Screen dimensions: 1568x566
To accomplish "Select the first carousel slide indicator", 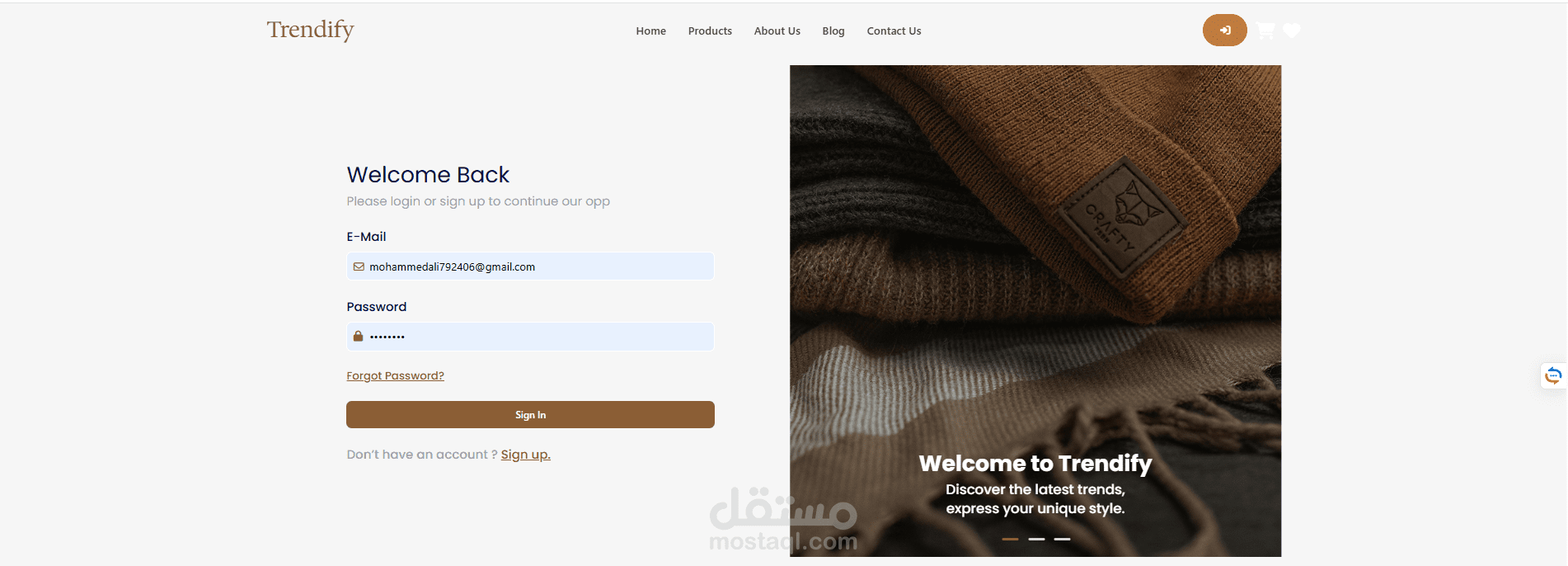I will [1010, 539].
